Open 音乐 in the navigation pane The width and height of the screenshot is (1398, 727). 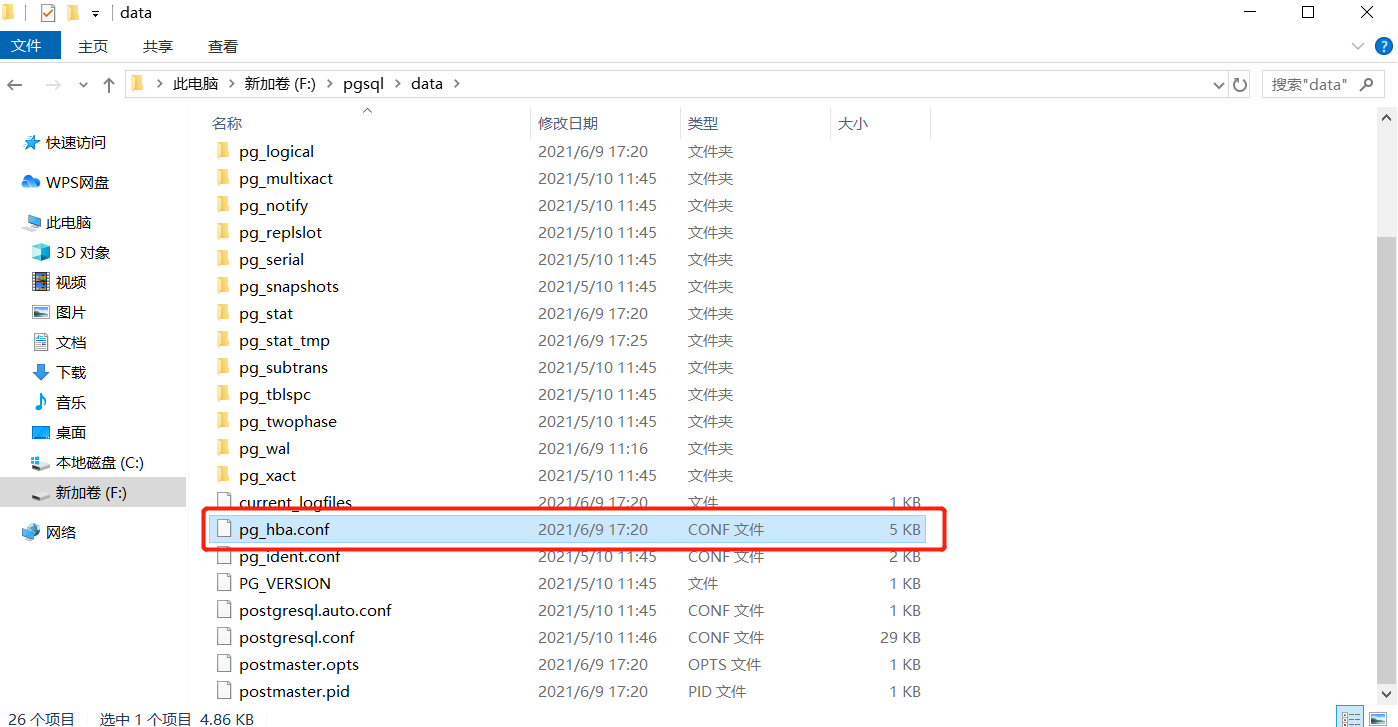[x=70, y=402]
